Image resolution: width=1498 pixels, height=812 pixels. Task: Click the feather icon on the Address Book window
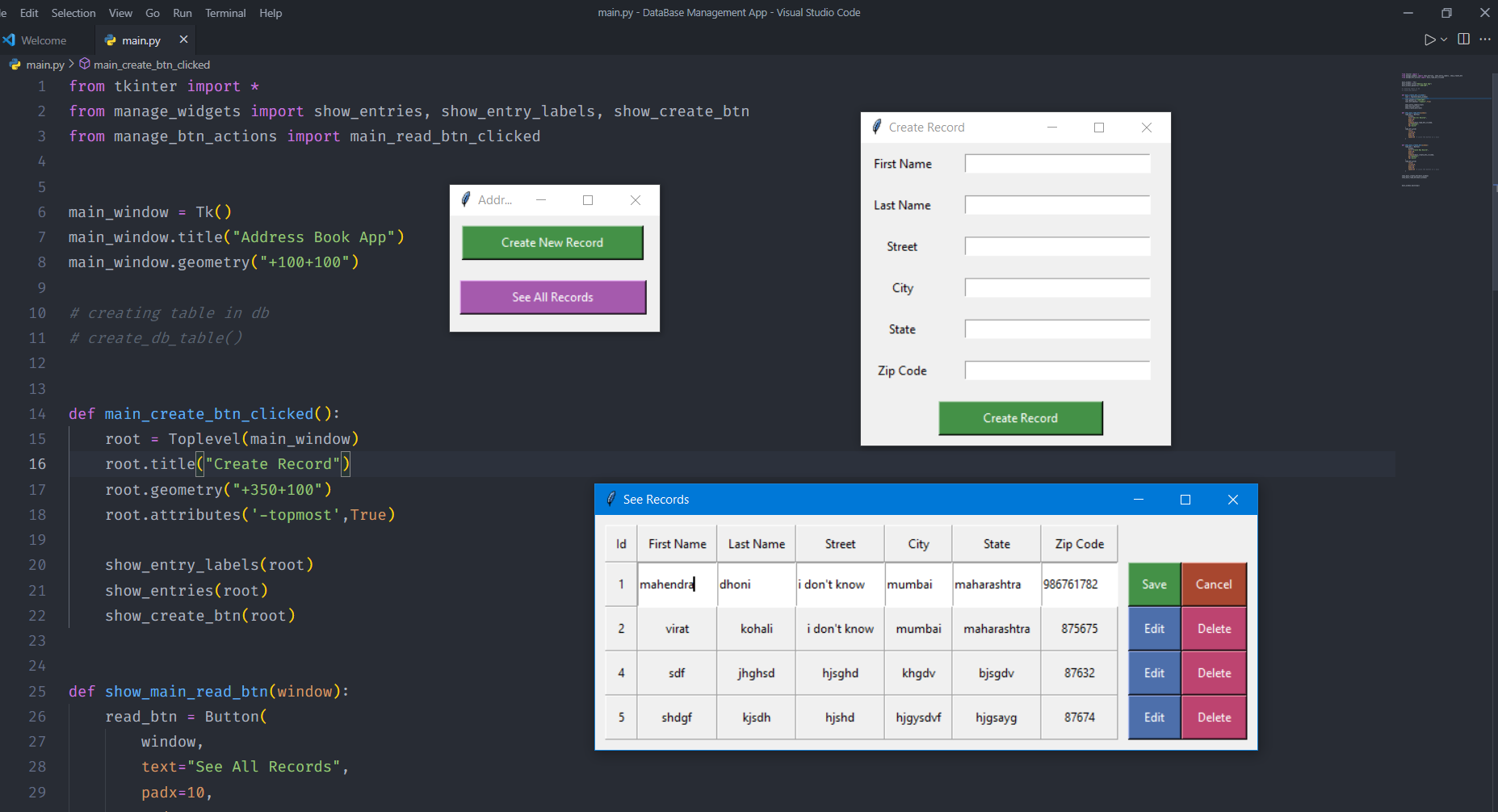(464, 199)
